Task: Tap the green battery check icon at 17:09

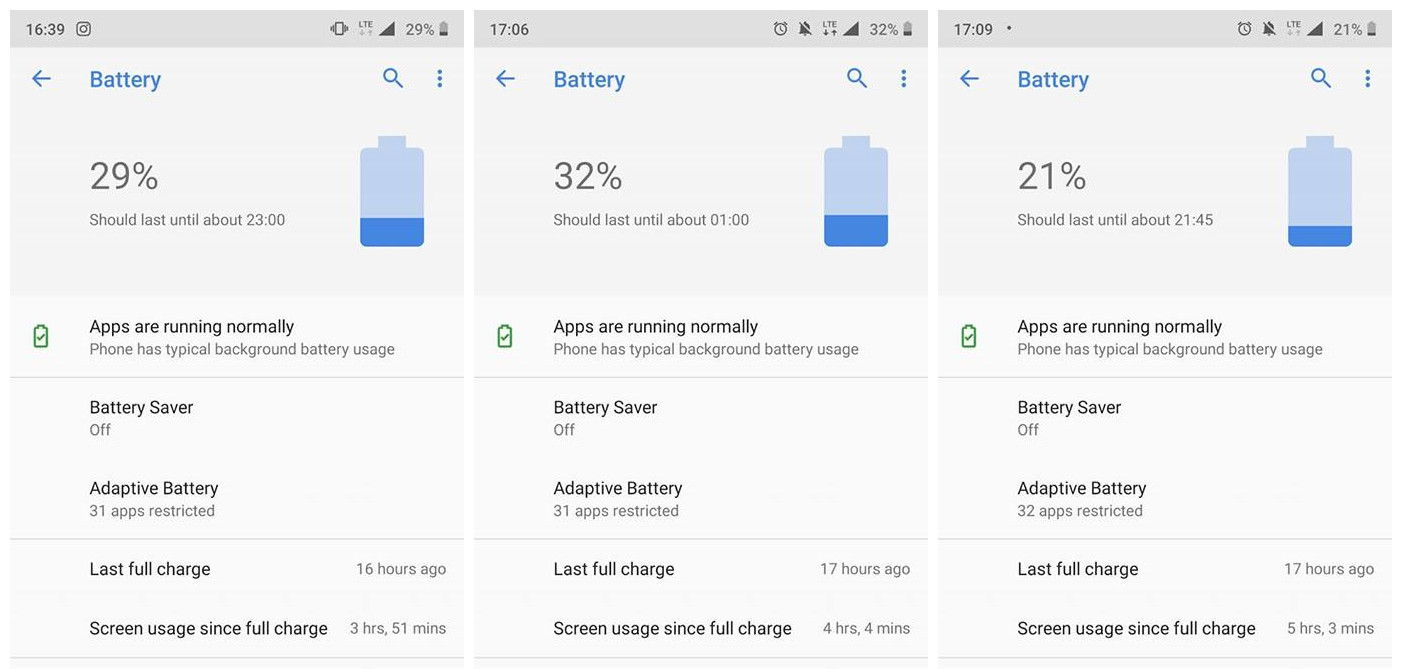Action: pyautogui.click(x=968, y=336)
